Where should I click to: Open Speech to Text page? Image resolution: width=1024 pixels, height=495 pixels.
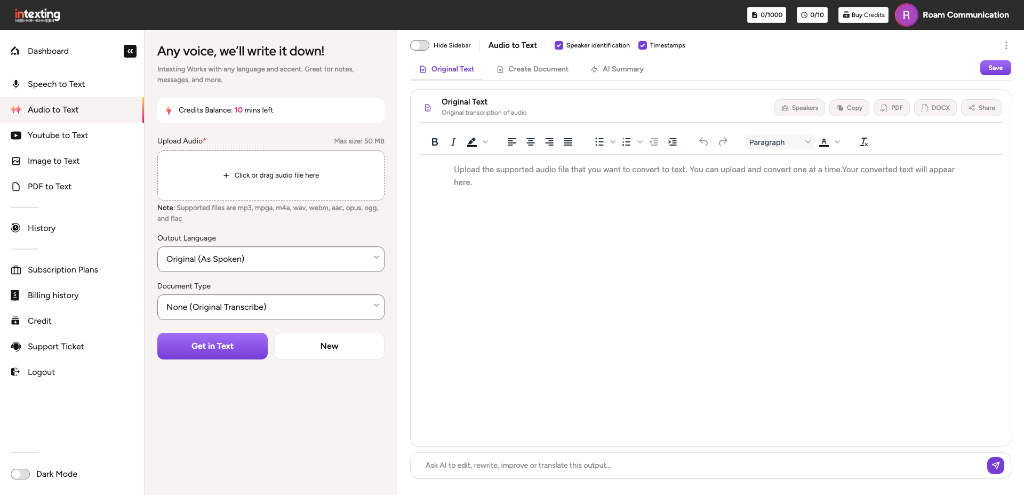[x=56, y=84]
